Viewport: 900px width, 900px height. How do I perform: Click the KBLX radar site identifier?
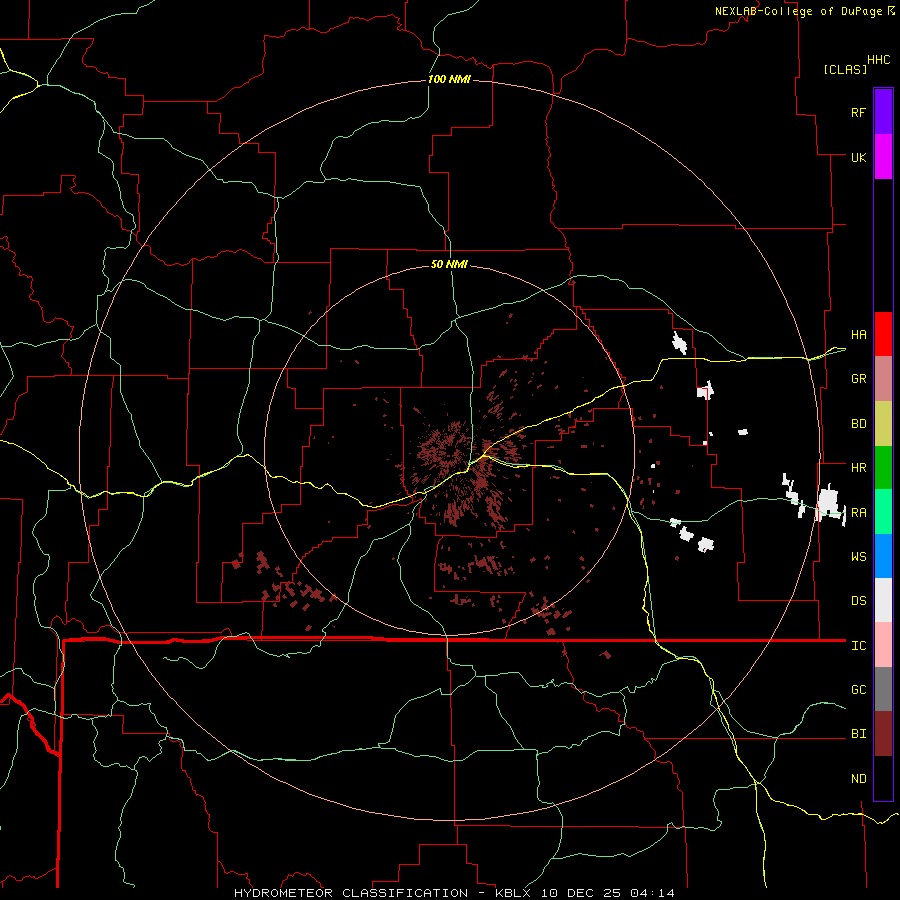coord(513,893)
